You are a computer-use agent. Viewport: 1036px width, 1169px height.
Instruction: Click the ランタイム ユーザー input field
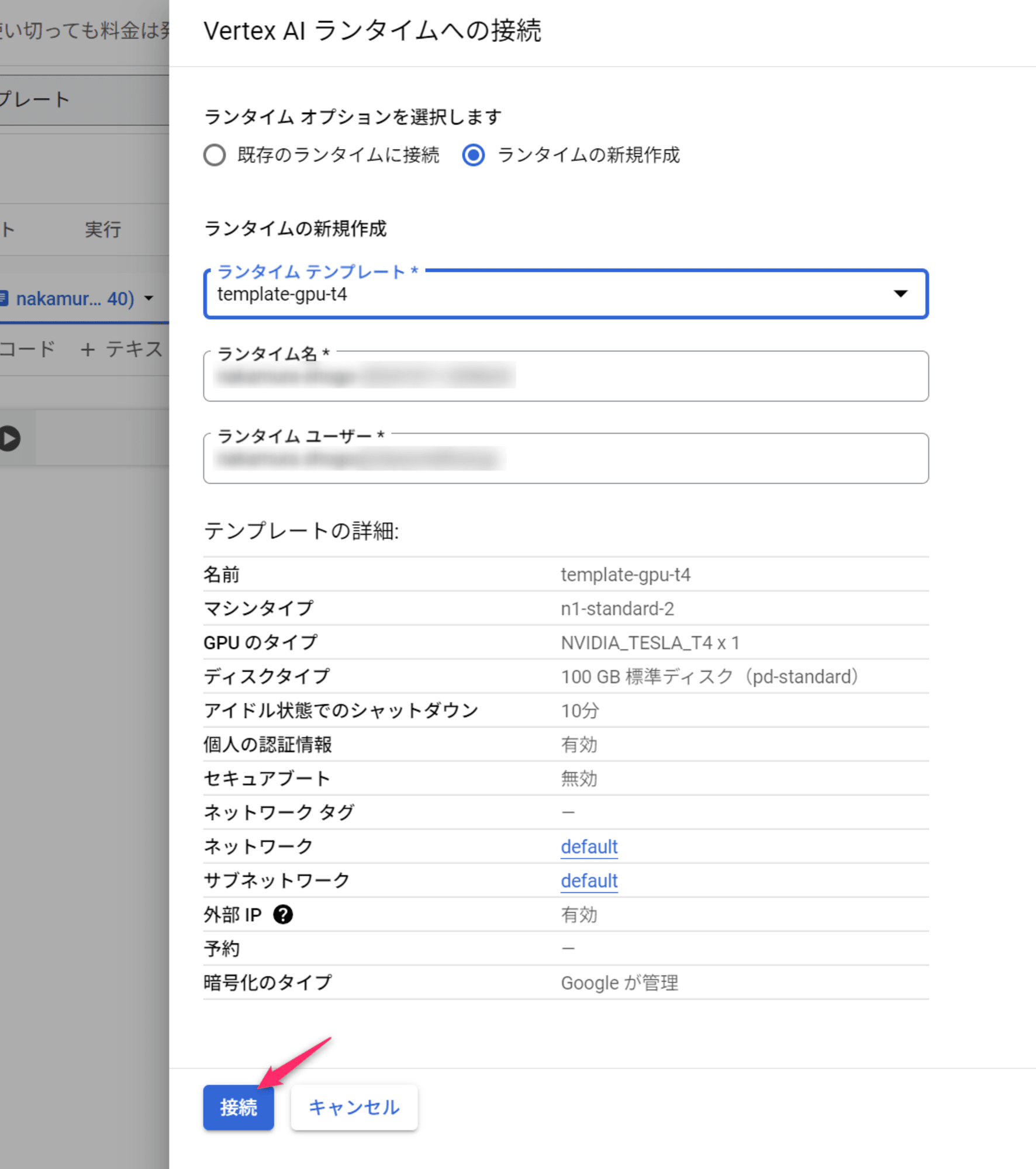[565, 459]
